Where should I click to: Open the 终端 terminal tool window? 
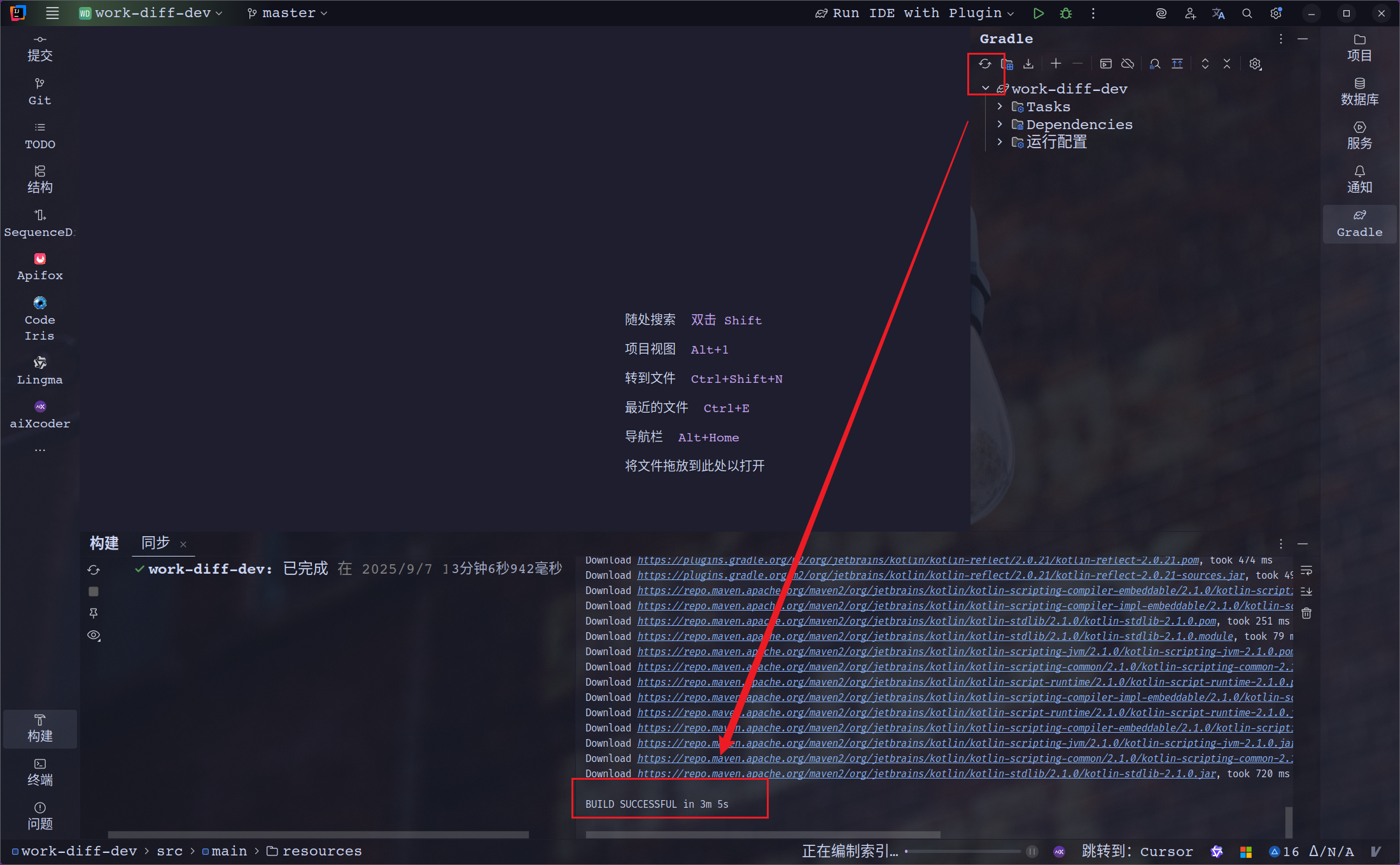(x=39, y=772)
